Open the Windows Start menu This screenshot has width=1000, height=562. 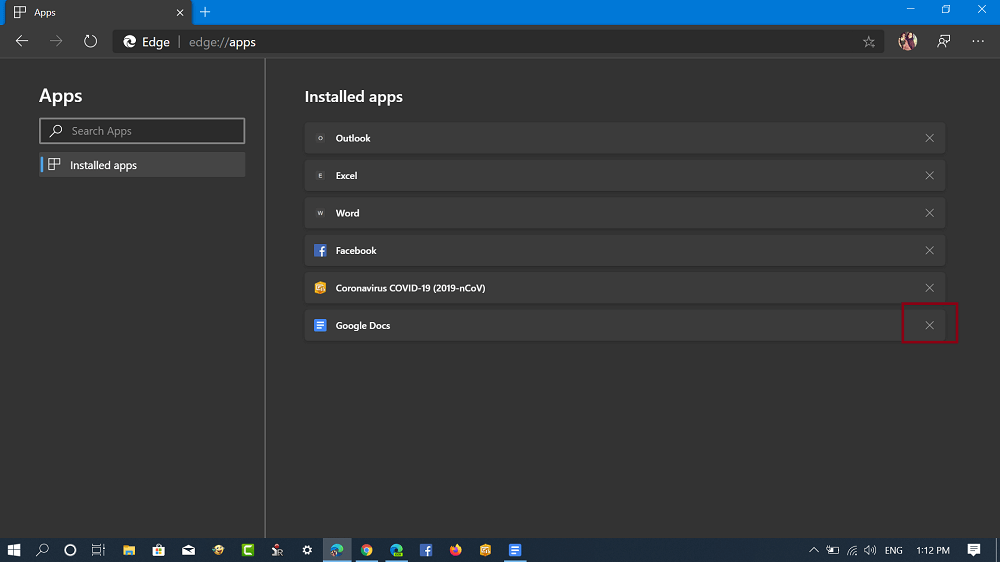pyautogui.click(x=13, y=550)
